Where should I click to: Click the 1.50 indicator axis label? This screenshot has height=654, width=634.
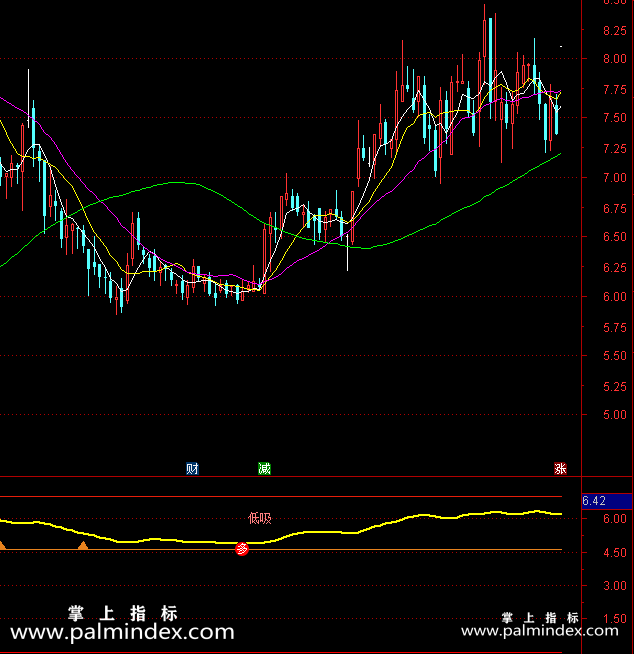click(614, 619)
